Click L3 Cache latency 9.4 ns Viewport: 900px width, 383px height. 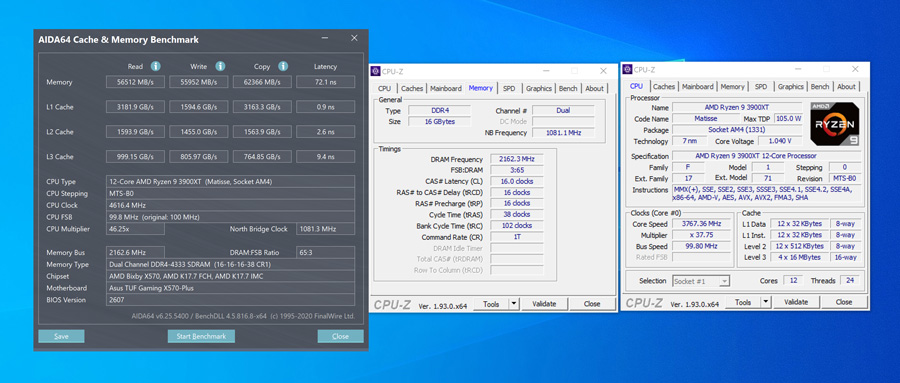click(x=325, y=156)
